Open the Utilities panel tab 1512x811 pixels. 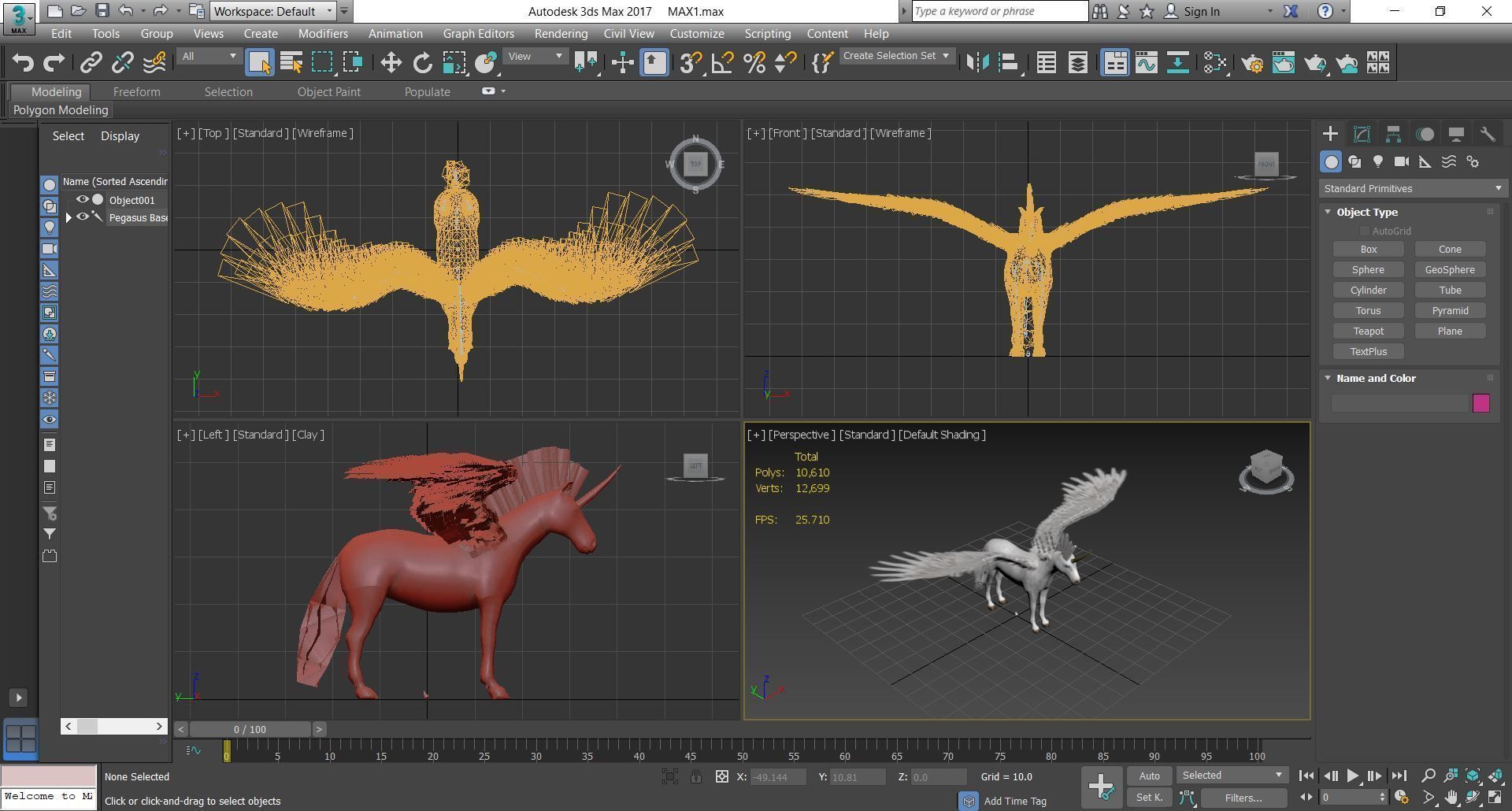[x=1488, y=134]
